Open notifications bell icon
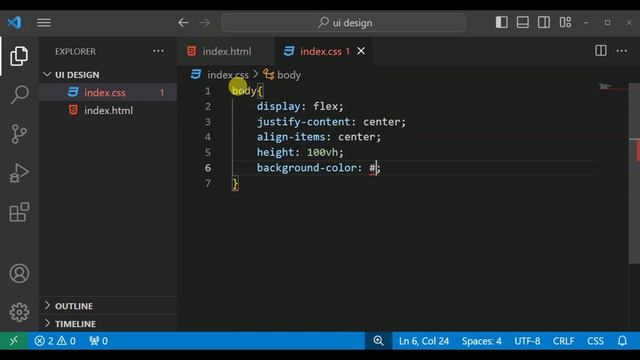 pos(622,341)
